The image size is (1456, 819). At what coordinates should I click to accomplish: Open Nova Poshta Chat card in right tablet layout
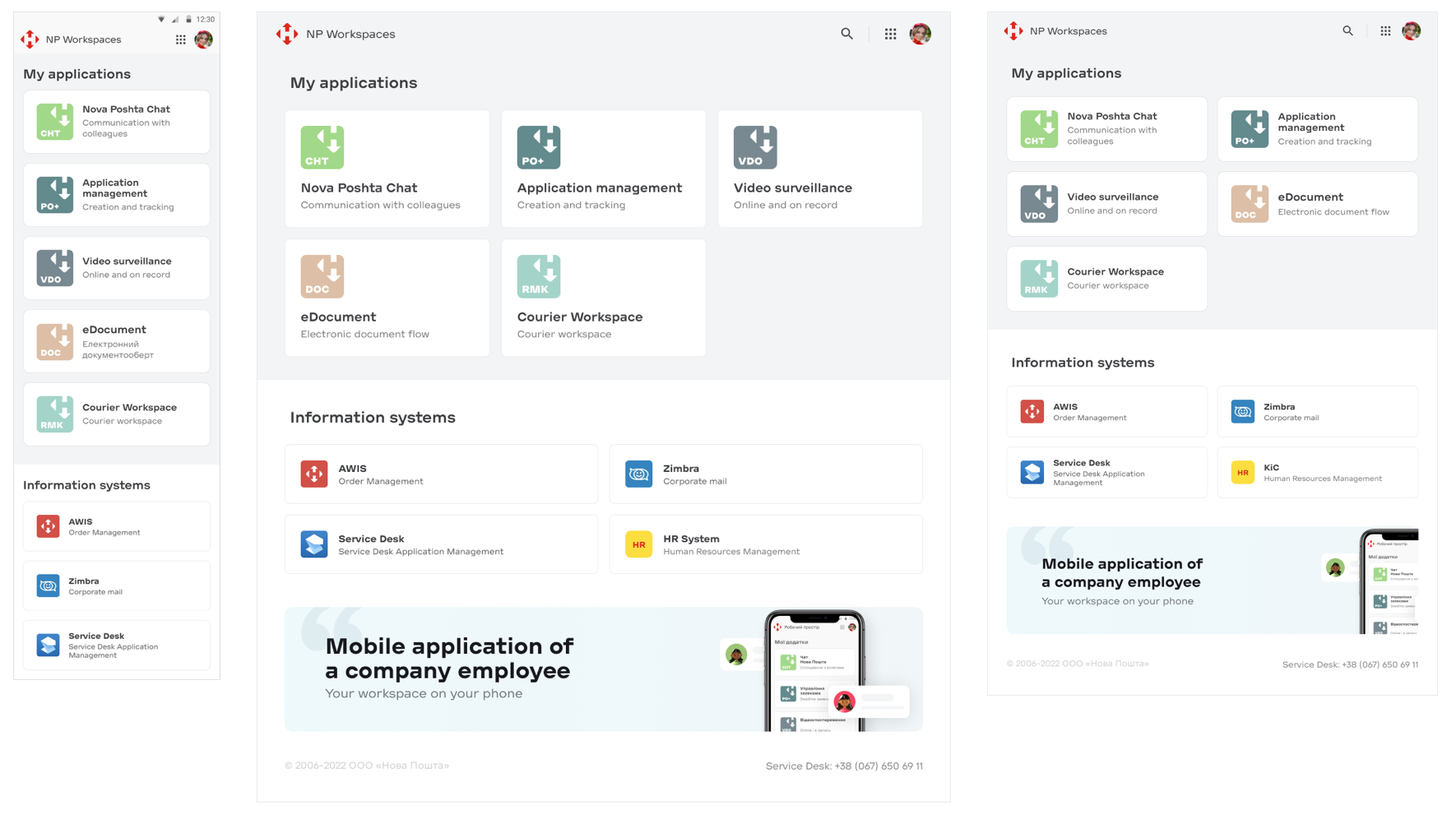[1107, 129]
